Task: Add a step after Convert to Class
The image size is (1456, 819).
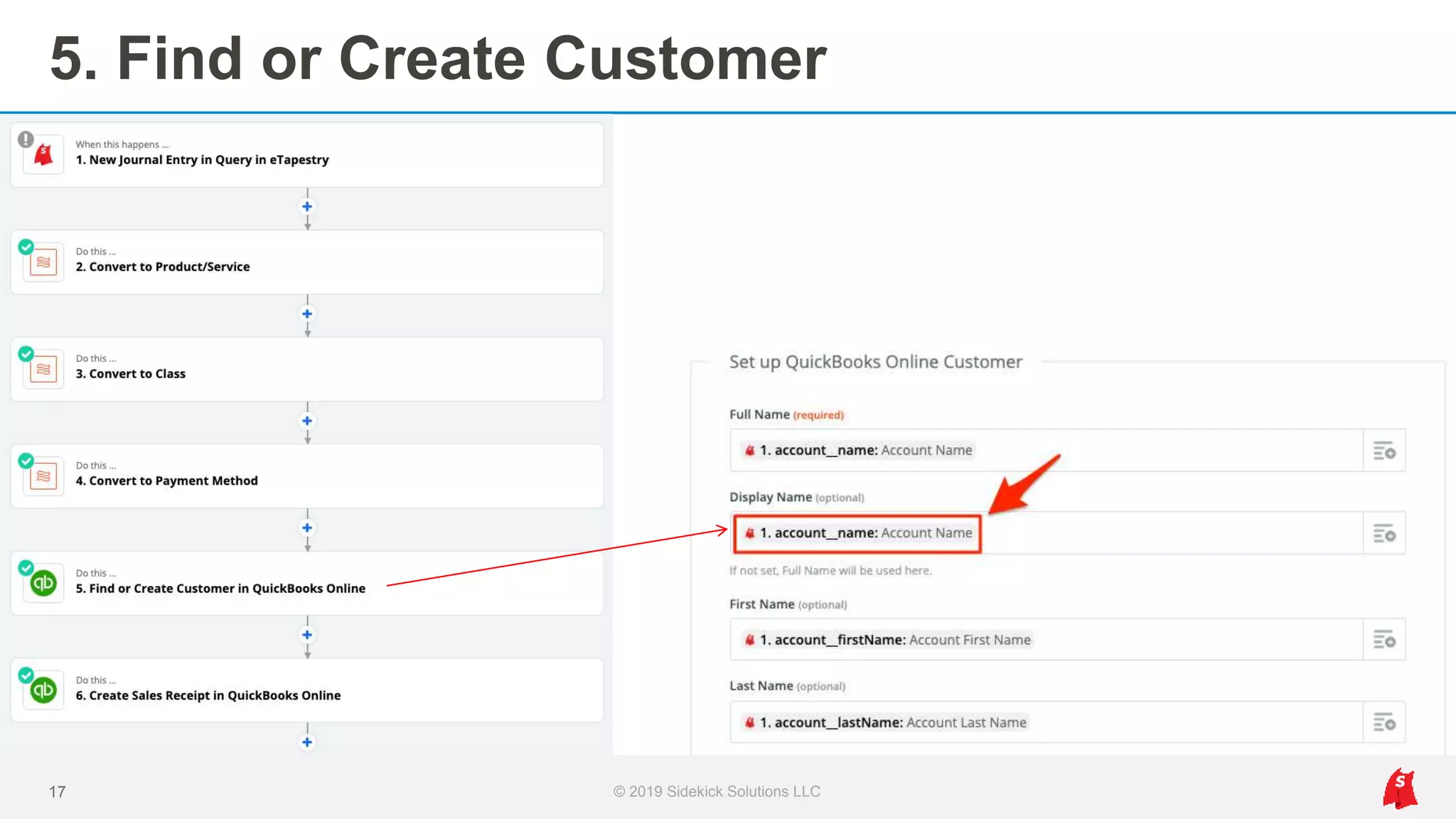Action: [307, 421]
